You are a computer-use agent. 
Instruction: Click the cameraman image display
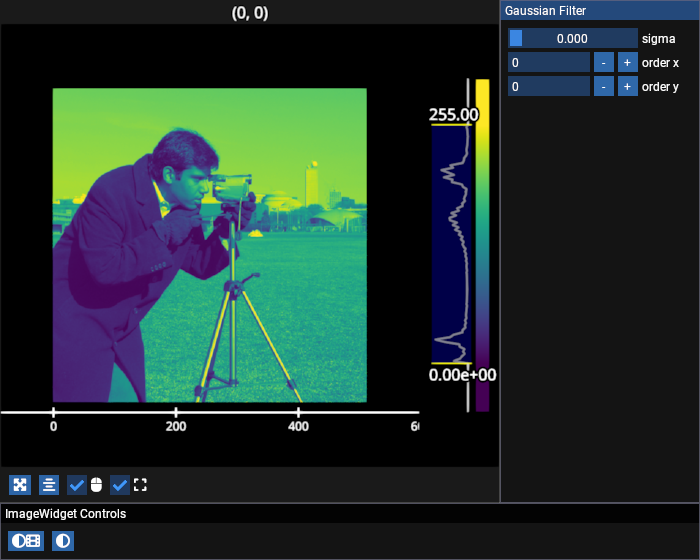[x=210, y=245]
